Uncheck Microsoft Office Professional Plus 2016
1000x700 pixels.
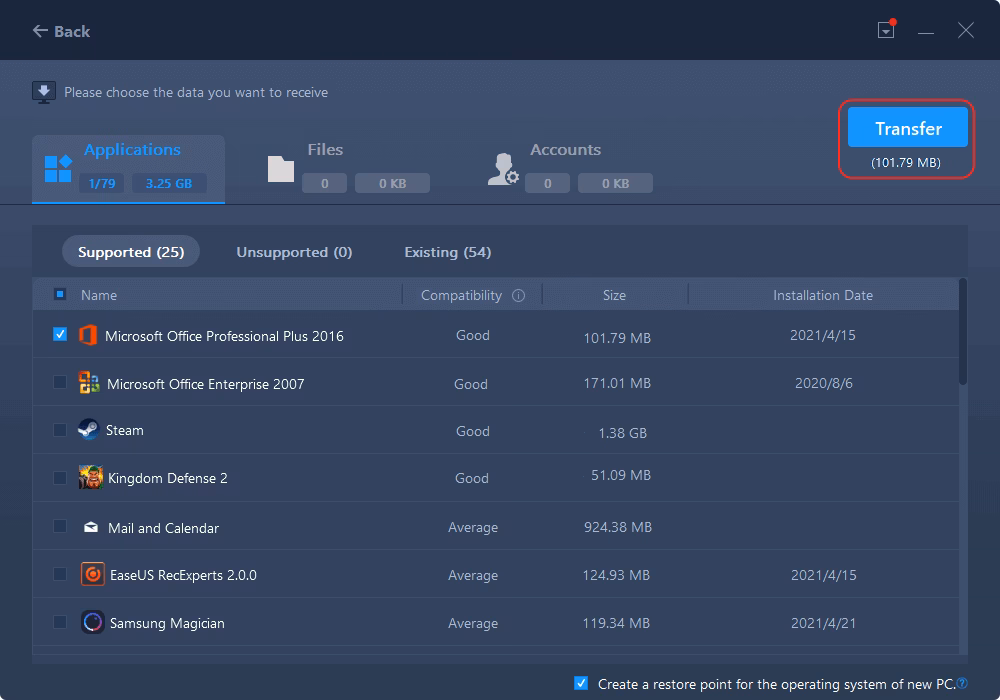(x=60, y=334)
